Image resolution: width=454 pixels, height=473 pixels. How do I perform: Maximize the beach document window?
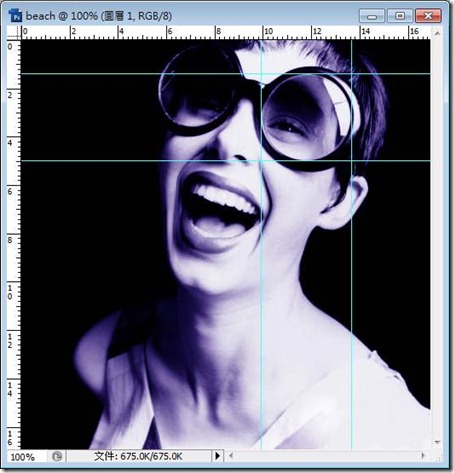pos(400,16)
